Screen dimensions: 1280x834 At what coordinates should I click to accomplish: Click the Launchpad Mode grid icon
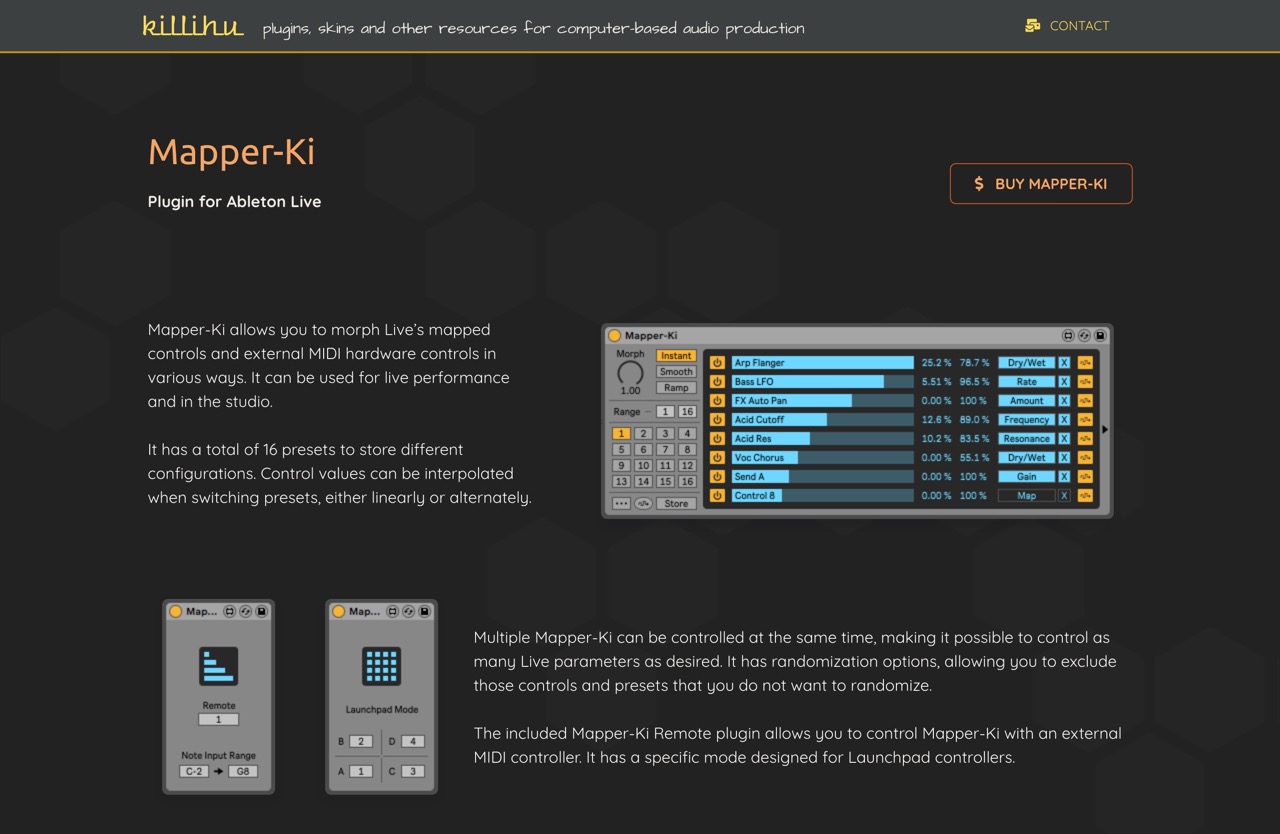point(381,666)
